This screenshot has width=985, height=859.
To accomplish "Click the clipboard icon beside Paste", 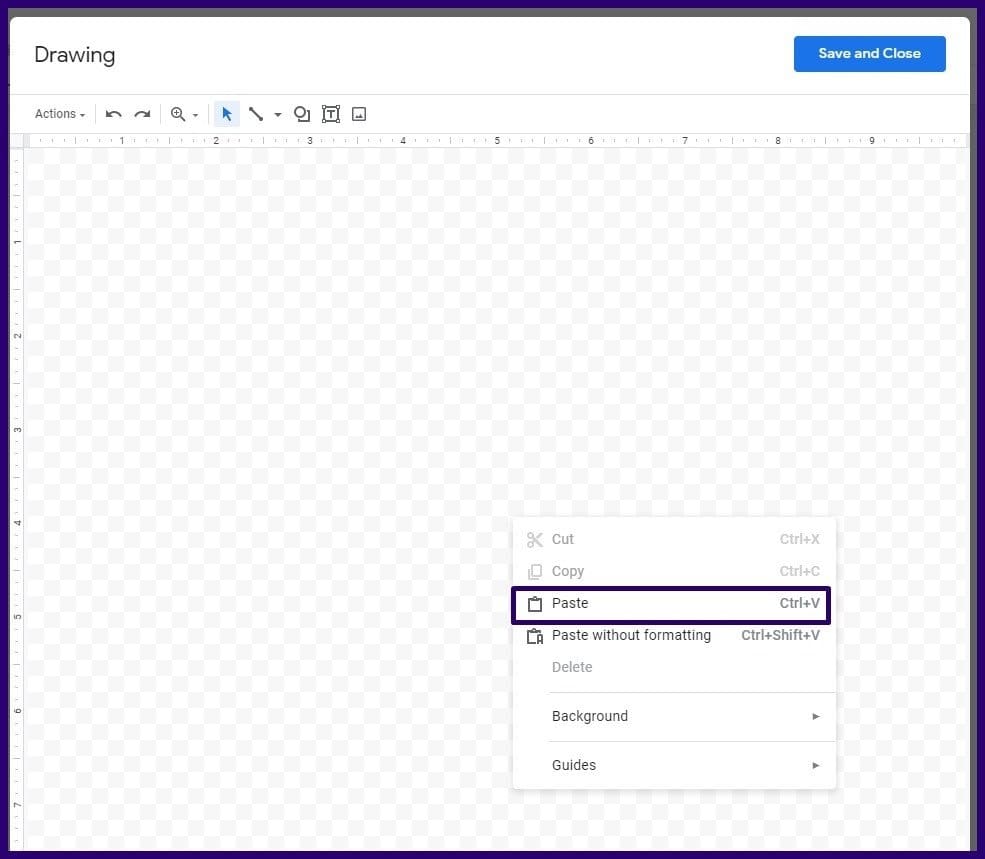I will tap(535, 604).
